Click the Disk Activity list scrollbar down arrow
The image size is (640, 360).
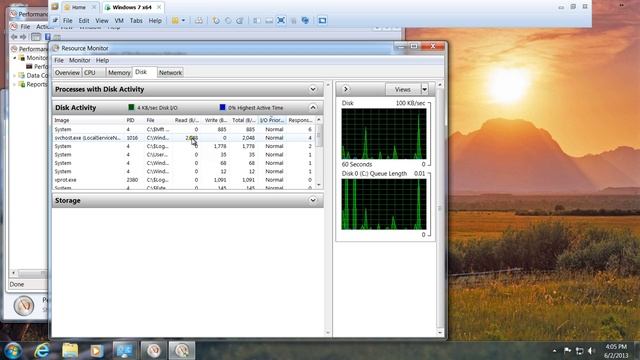tap(319, 185)
